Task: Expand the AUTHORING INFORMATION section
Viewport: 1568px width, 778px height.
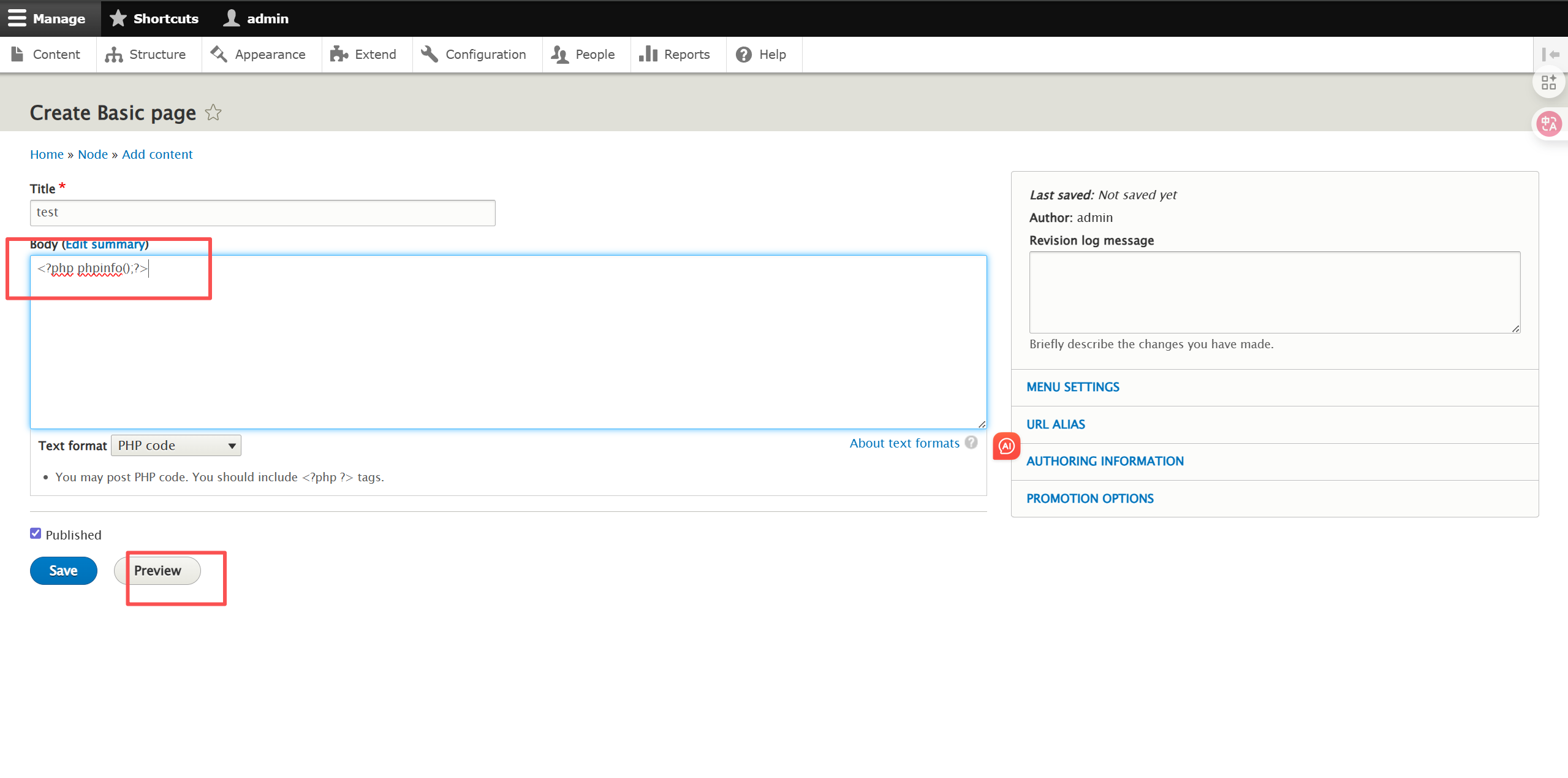Action: click(1105, 462)
